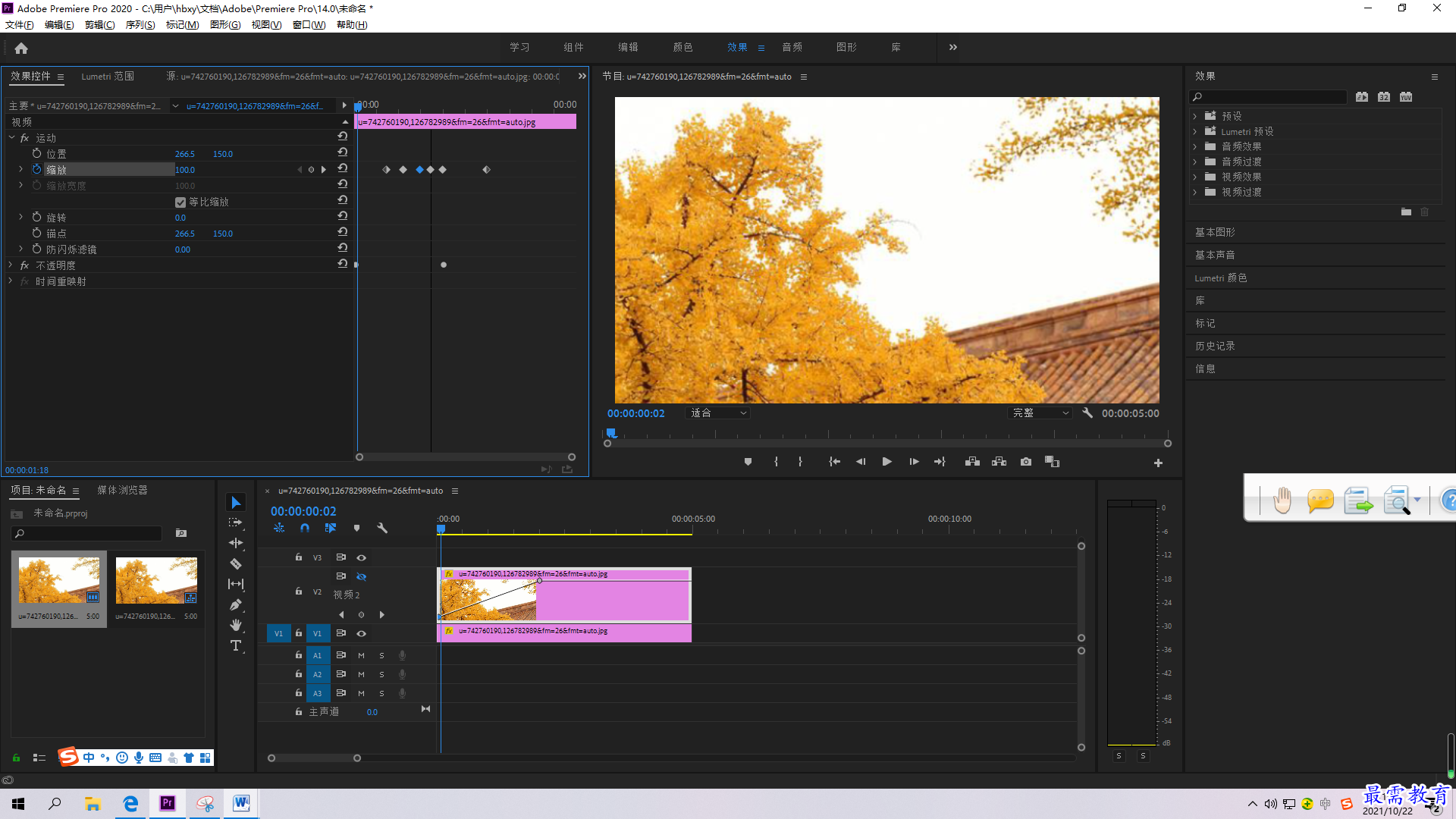
Task: Switch to the Audio workspace tab
Action: (x=792, y=47)
